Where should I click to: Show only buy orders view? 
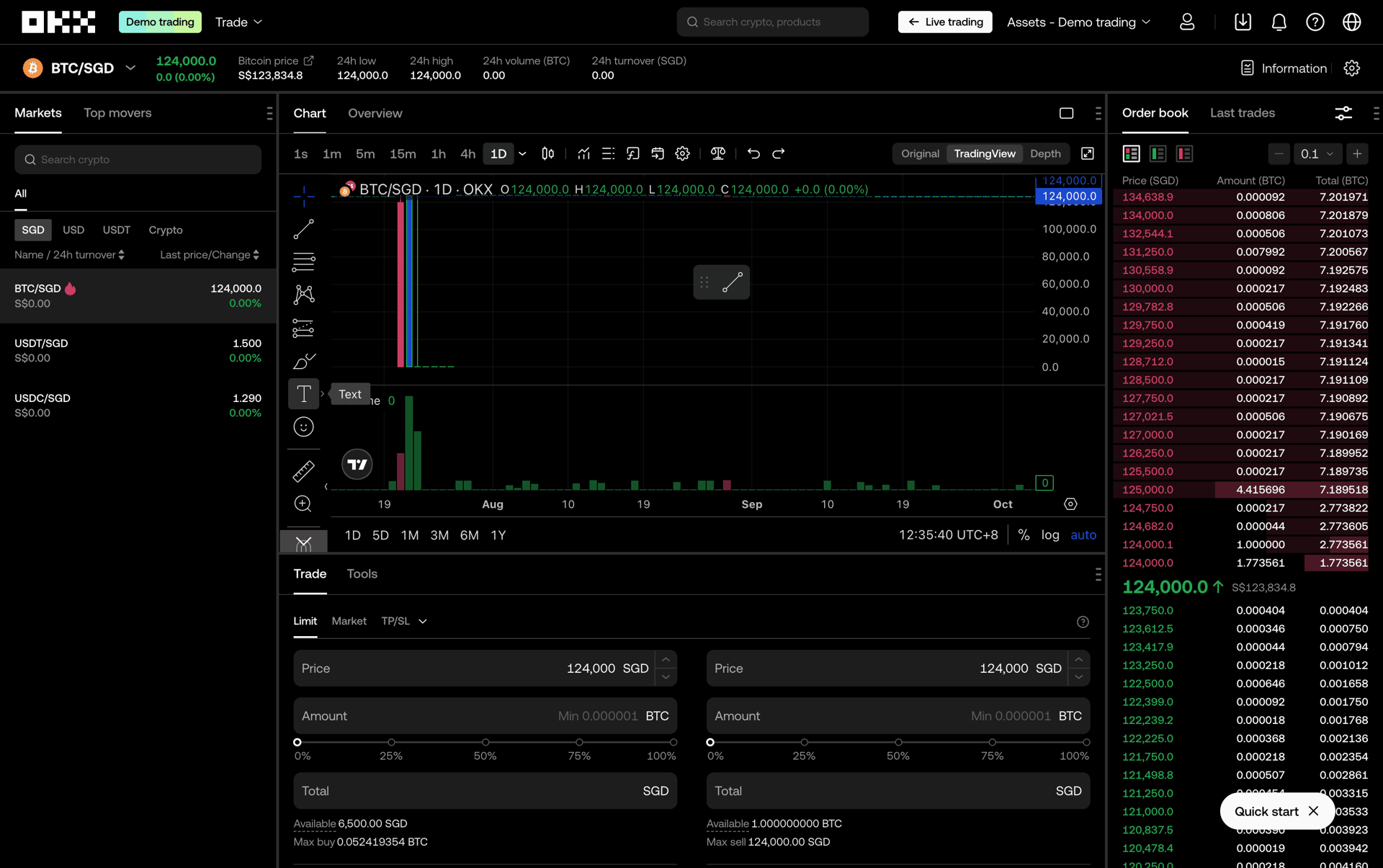[x=1158, y=153]
